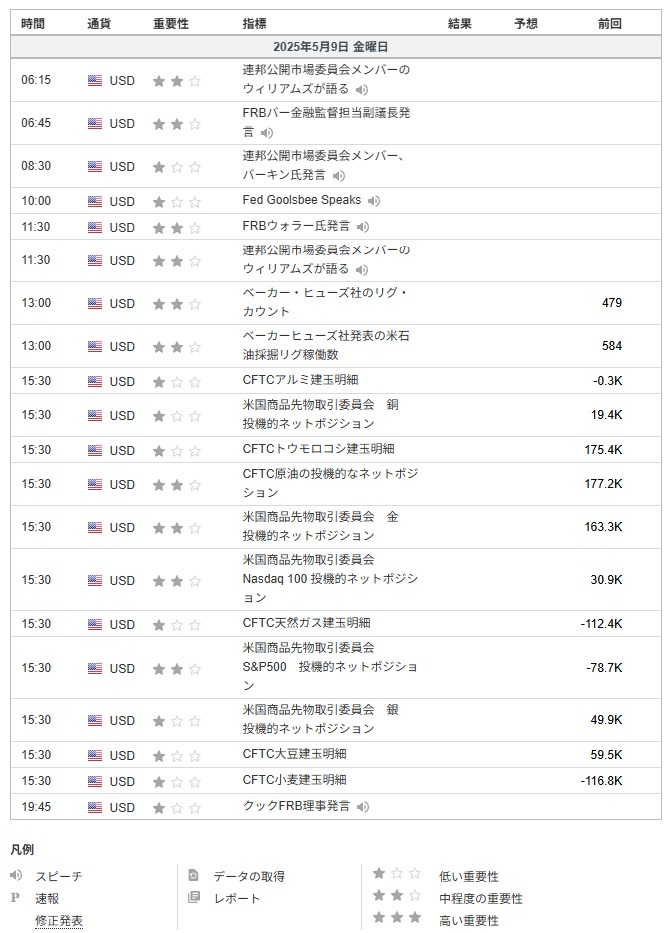
Task: Open CFTCトウモロコシ建玉明細 event
Action: (x=318, y=449)
